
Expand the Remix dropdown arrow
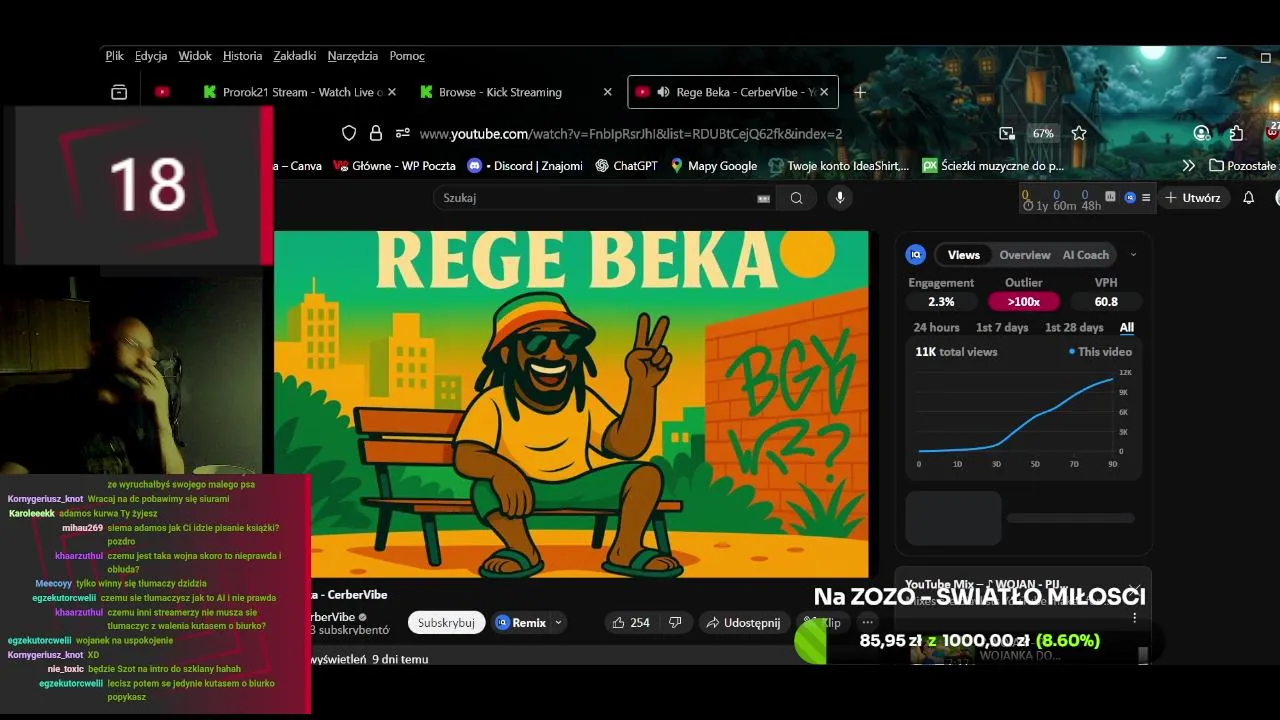[x=558, y=623]
